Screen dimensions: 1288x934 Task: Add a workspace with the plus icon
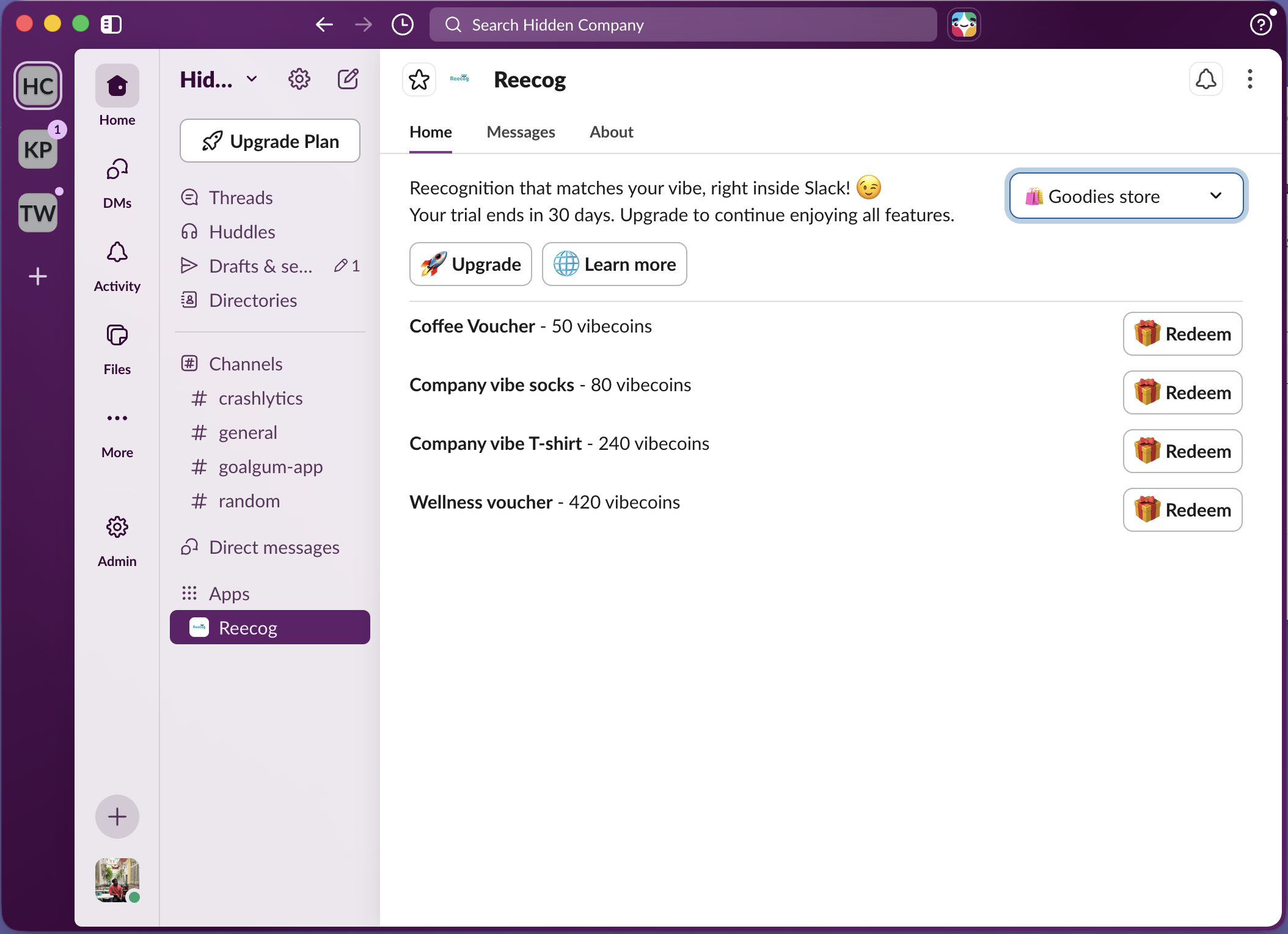coord(38,276)
